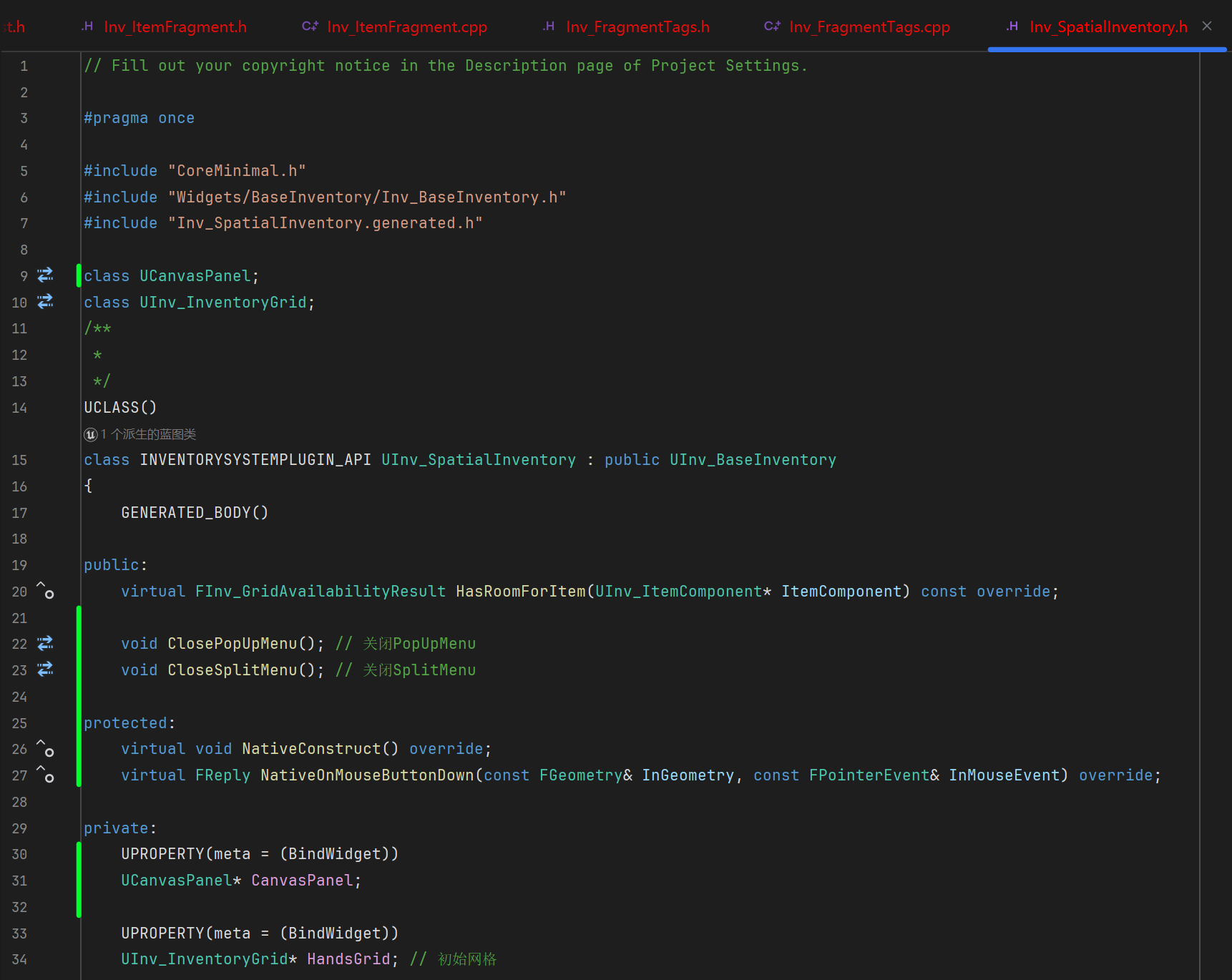Close the Inv_SpatialInventory.h tab

click(x=1207, y=26)
